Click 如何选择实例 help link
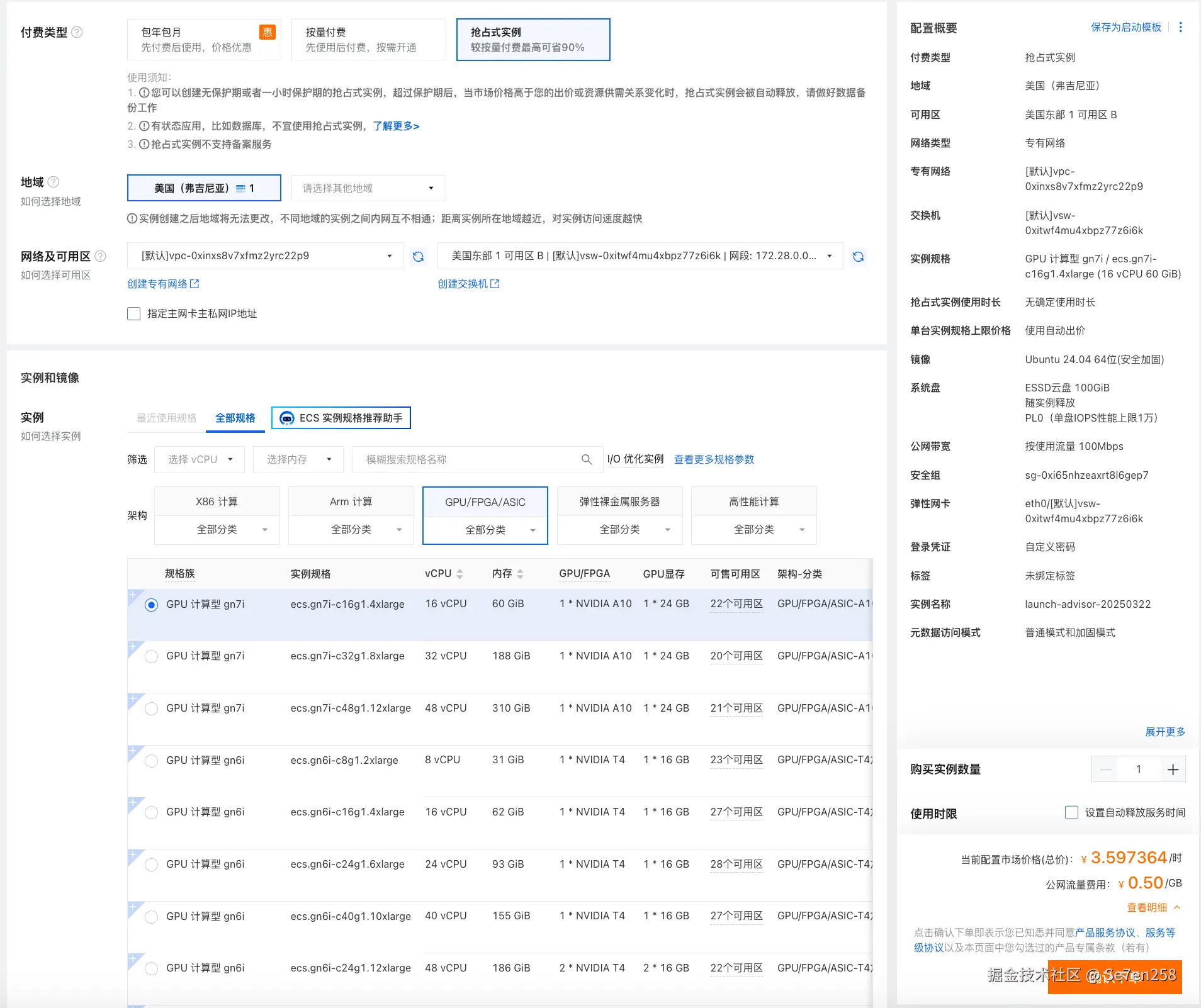The width and height of the screenshot is (1201, 1008). tap(51, 436)
